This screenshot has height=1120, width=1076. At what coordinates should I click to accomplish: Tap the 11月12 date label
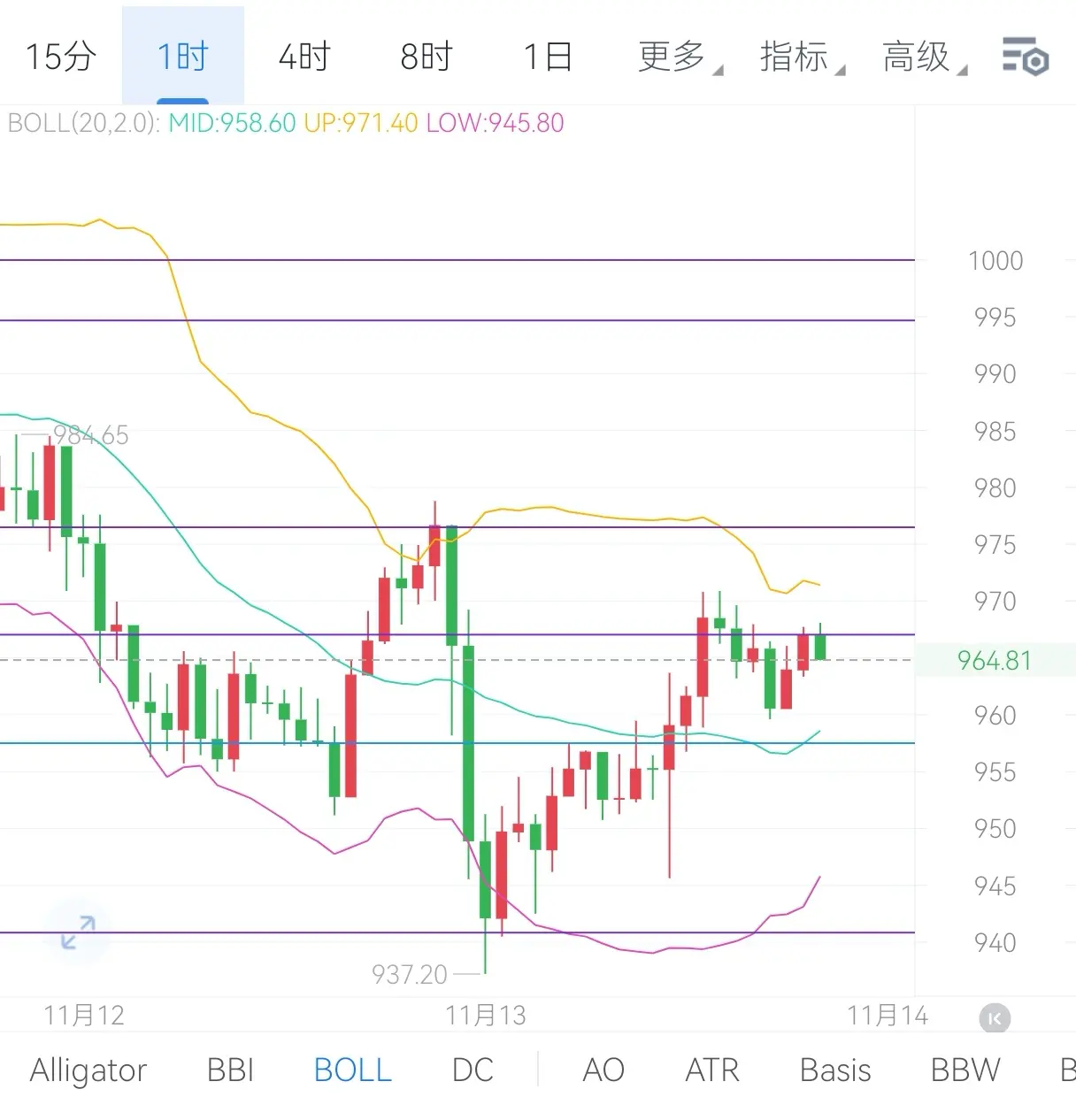coord(84,1016)
